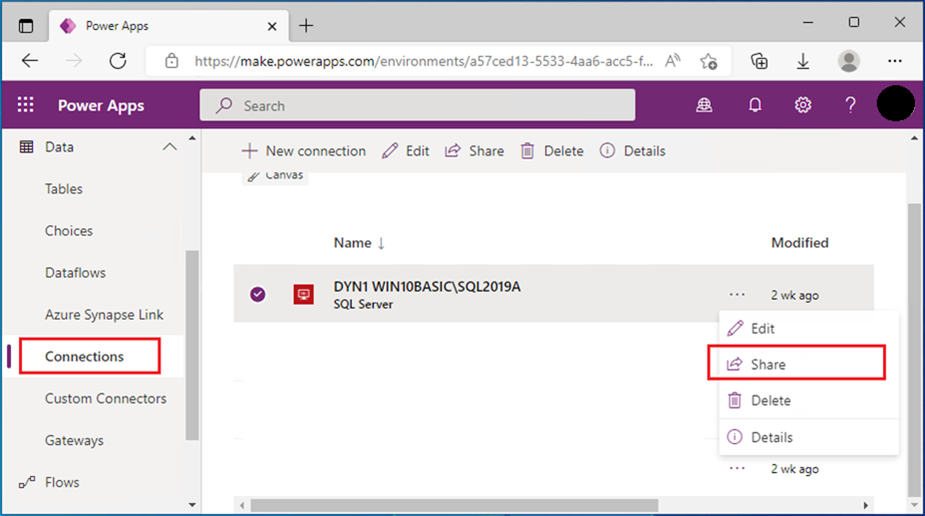This screenshot has height=516, width=925.
Task: Open a new browser tab
Action: tap(306, 25)
